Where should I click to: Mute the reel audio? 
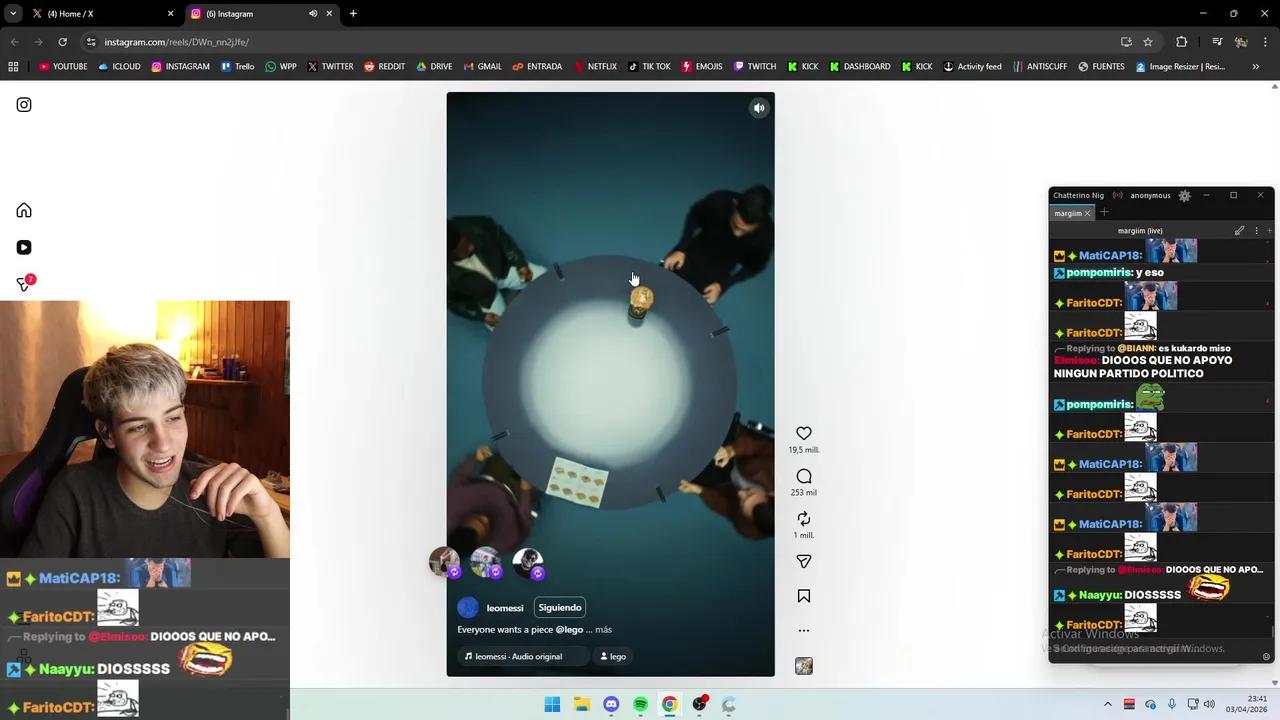pos(759,108)
